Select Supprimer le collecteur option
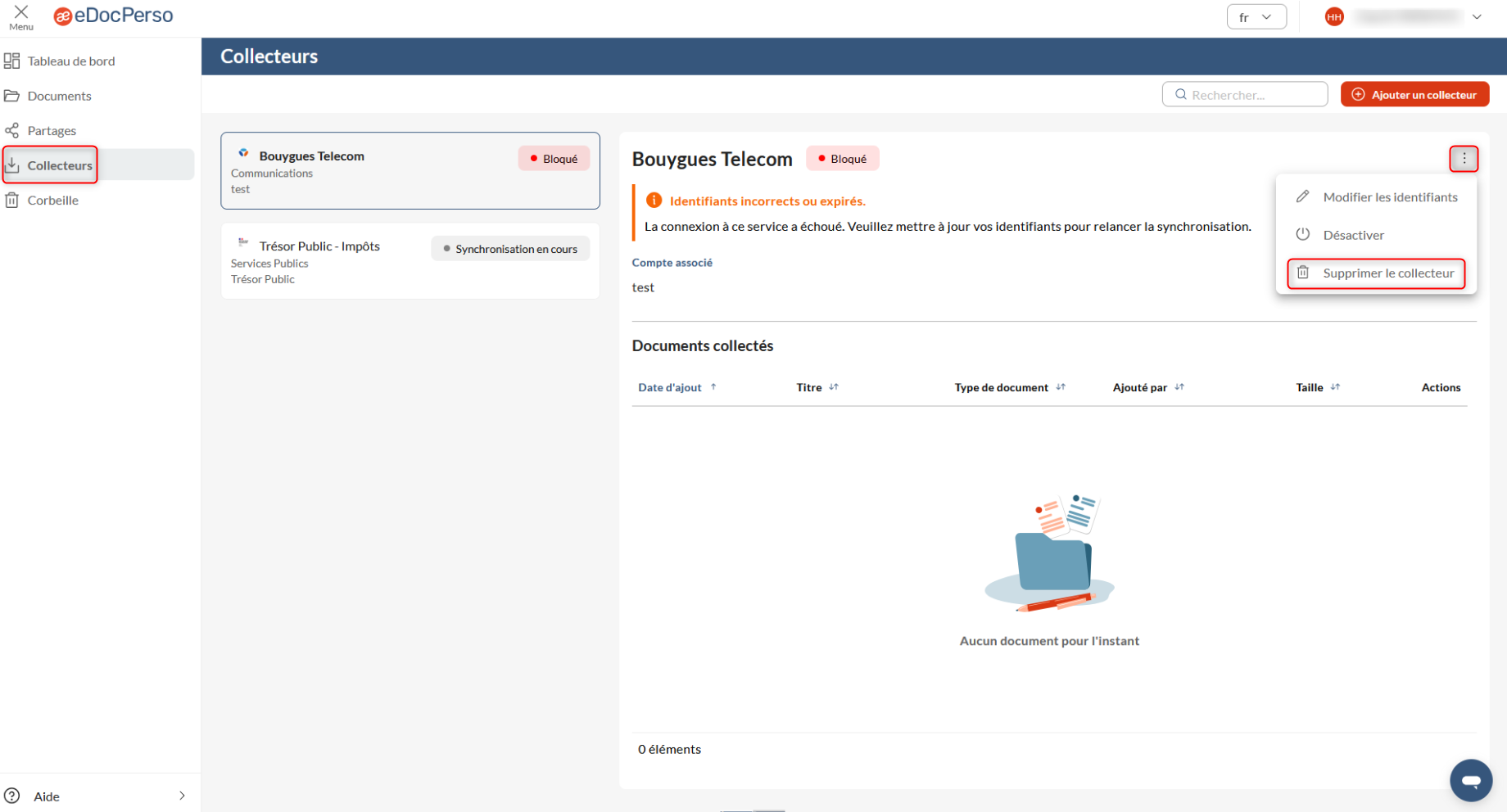The height and width of the screenshot is (812, 1507). coord(1387,273)
